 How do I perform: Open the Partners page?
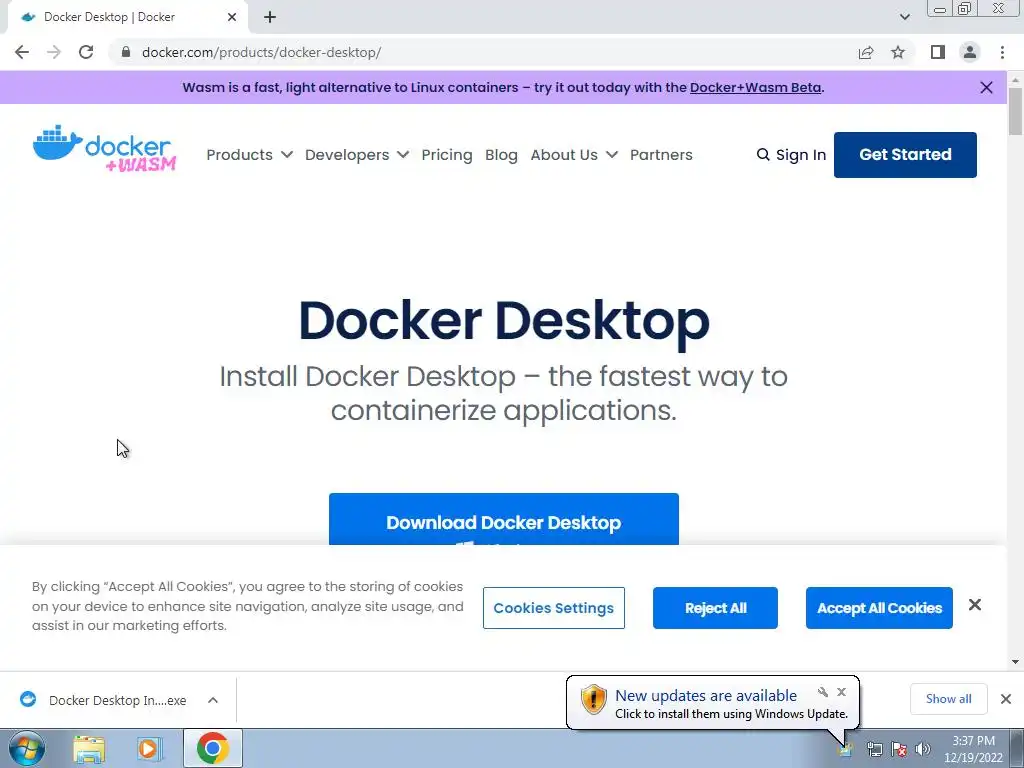click(x=661, y=155)
